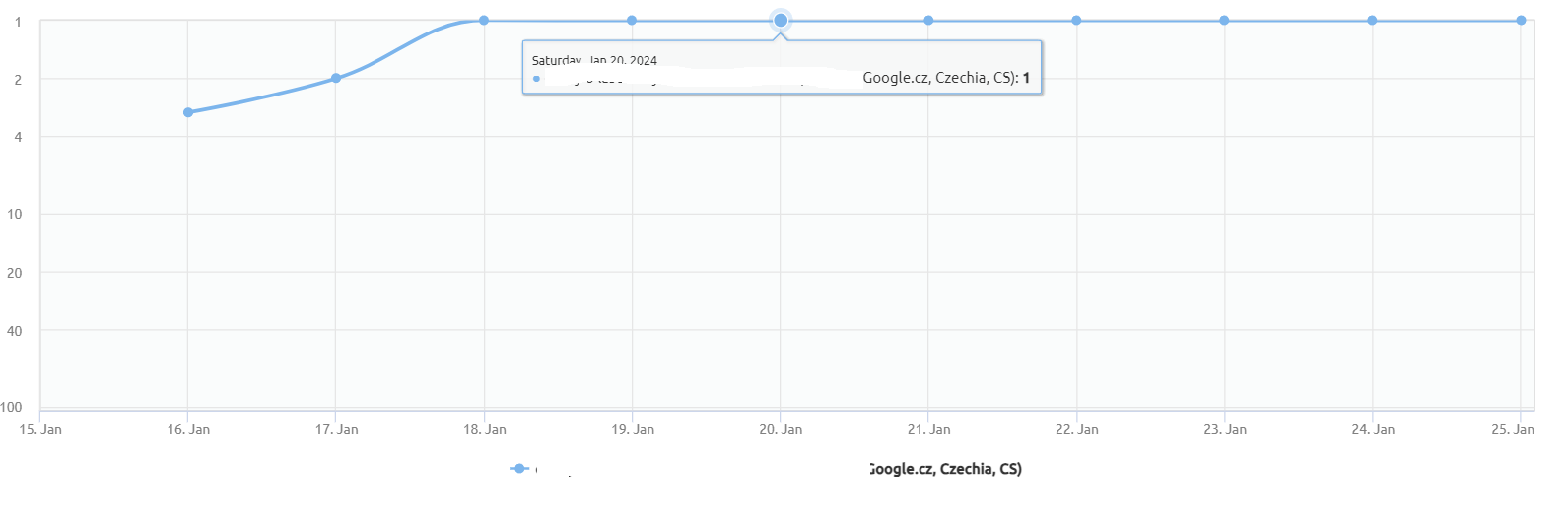Select the 19 Jan data point marker
This screenshot has height=513, width=1568.
(x=632, y=21)
